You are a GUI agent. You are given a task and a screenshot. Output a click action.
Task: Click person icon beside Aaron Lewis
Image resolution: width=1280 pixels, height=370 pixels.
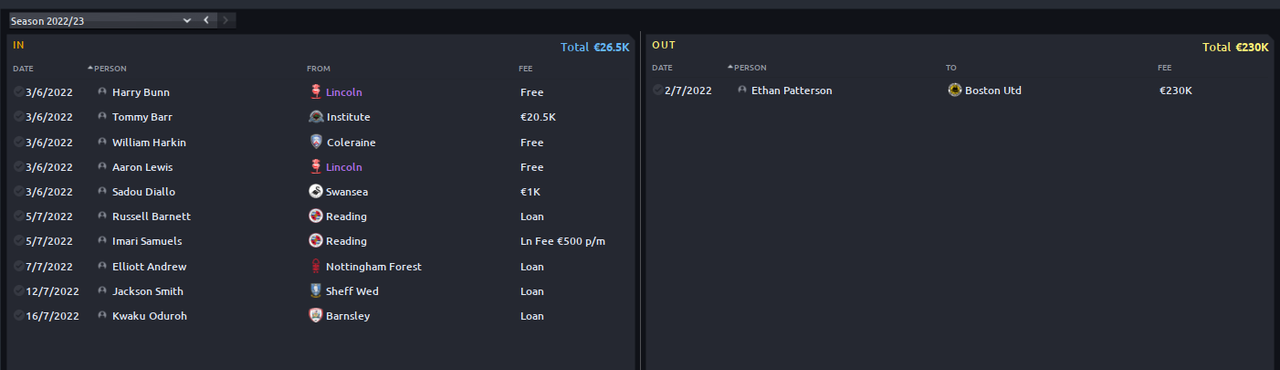(x=102, y=167)
